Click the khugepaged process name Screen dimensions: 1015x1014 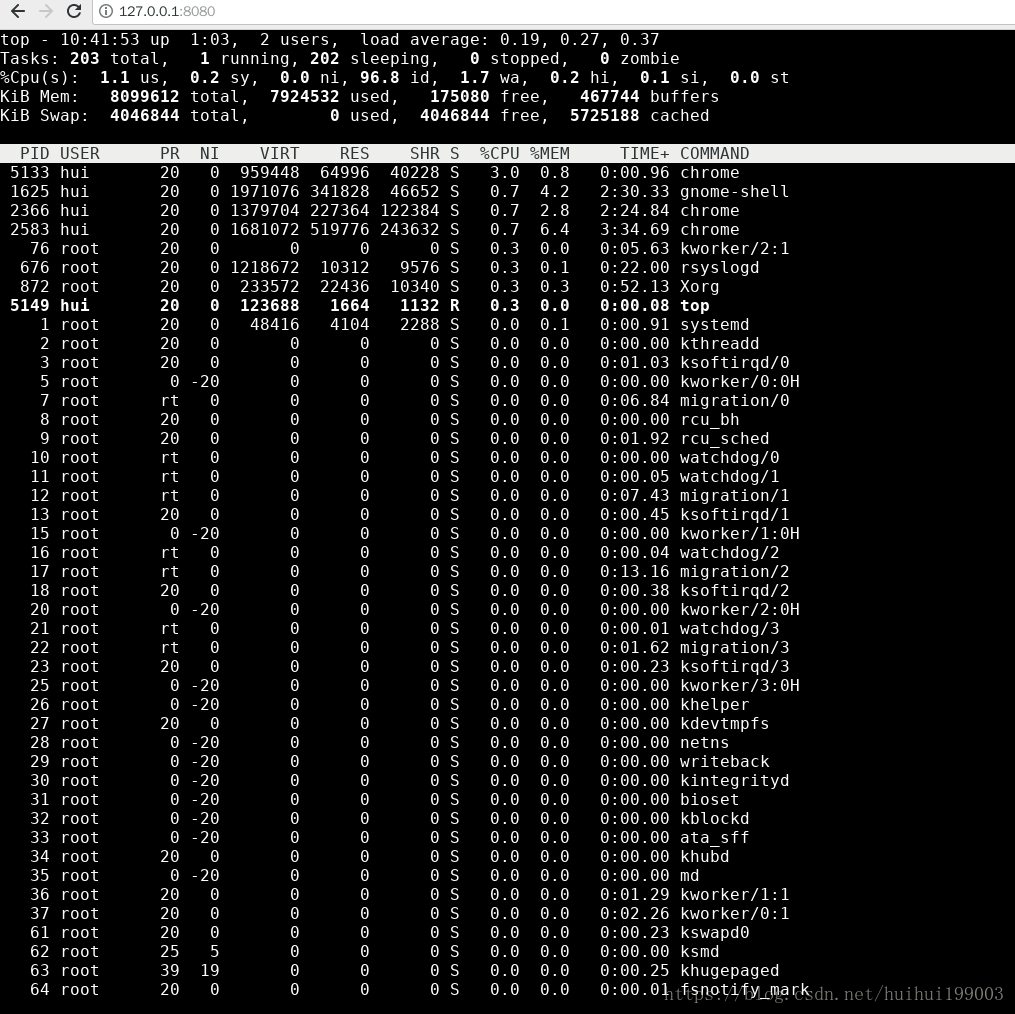[730, 971]
